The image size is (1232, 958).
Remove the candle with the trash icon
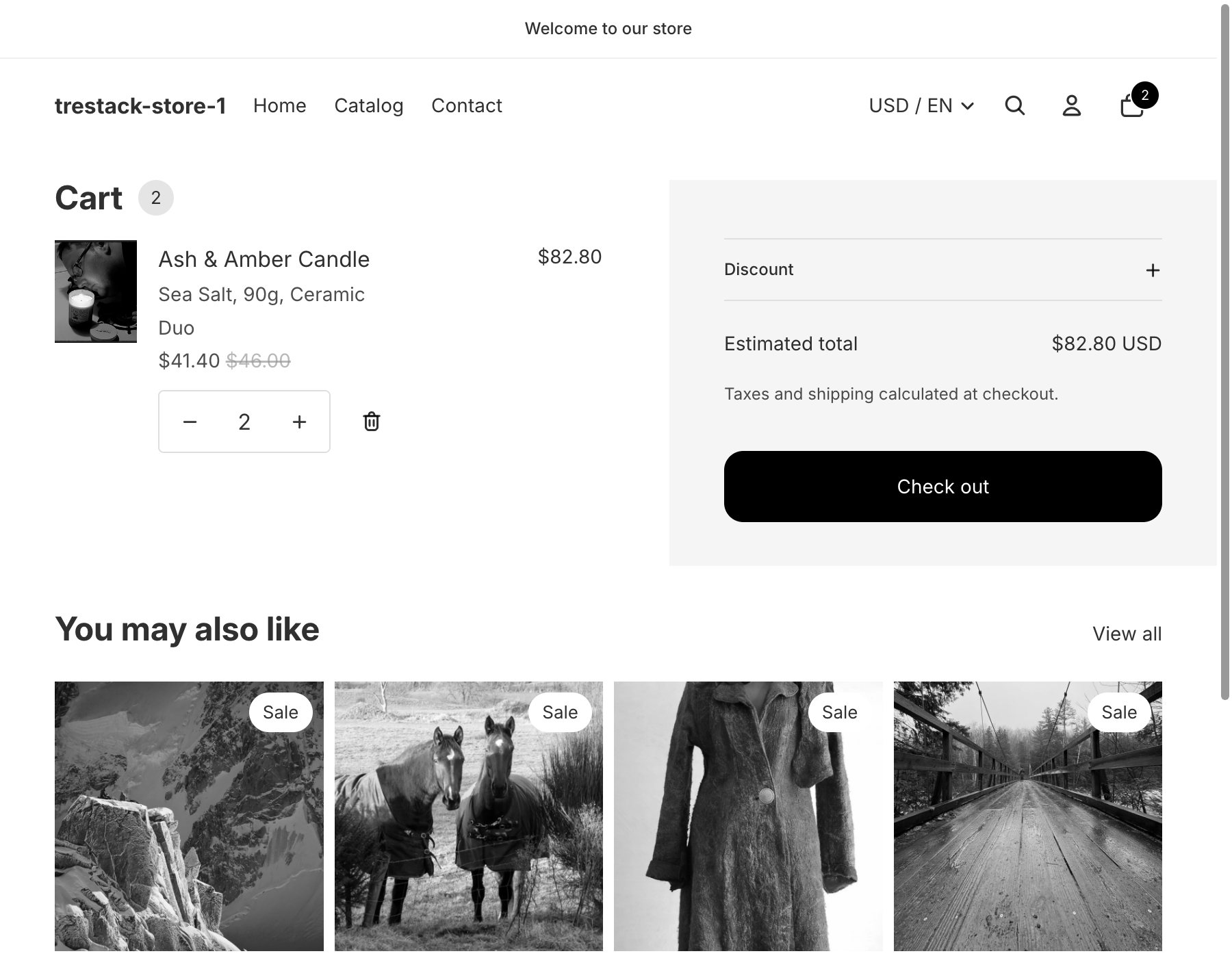tap(371, 422)
